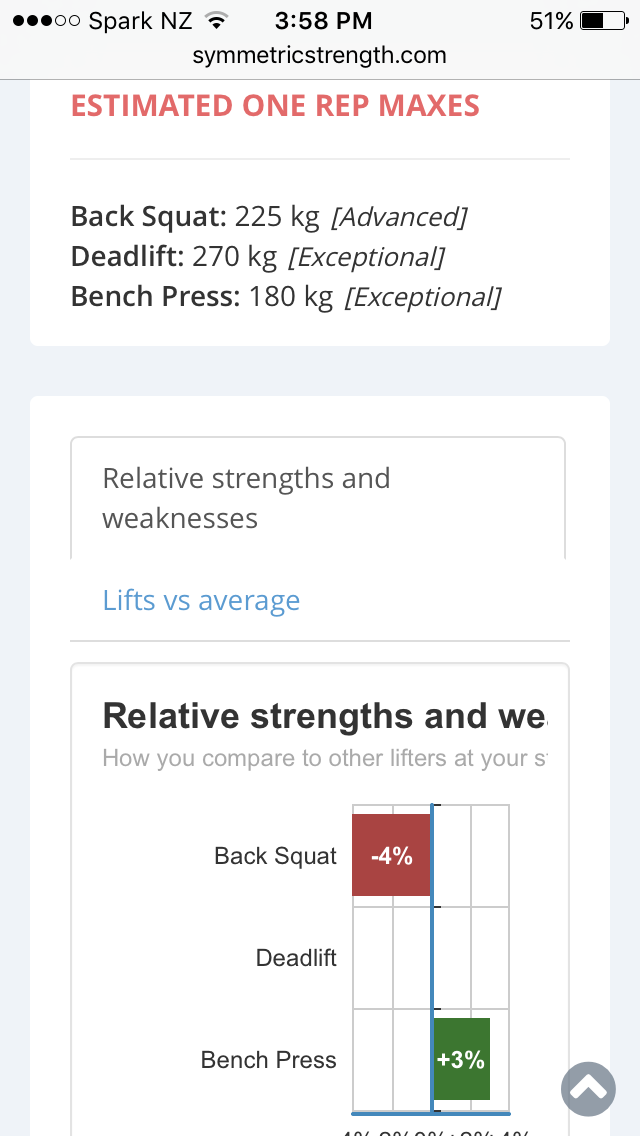
Task: Open the 'Lifts vs average' tab
Action: coord(201,600)
